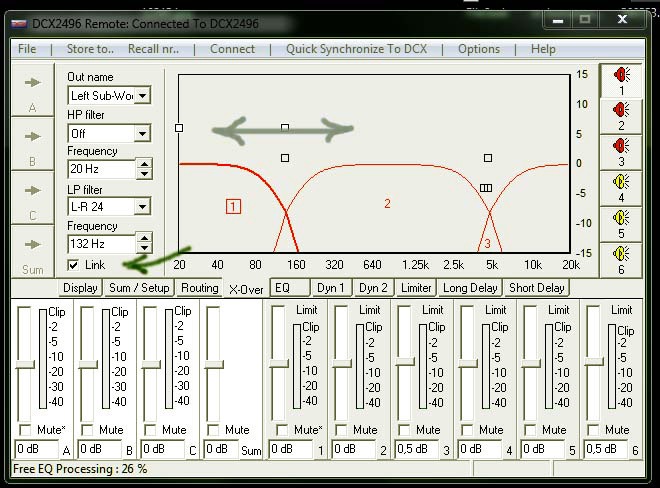660x488 pixels.
Task: Click Free EQ Processing status text
Action: click(x=80, y=469)
